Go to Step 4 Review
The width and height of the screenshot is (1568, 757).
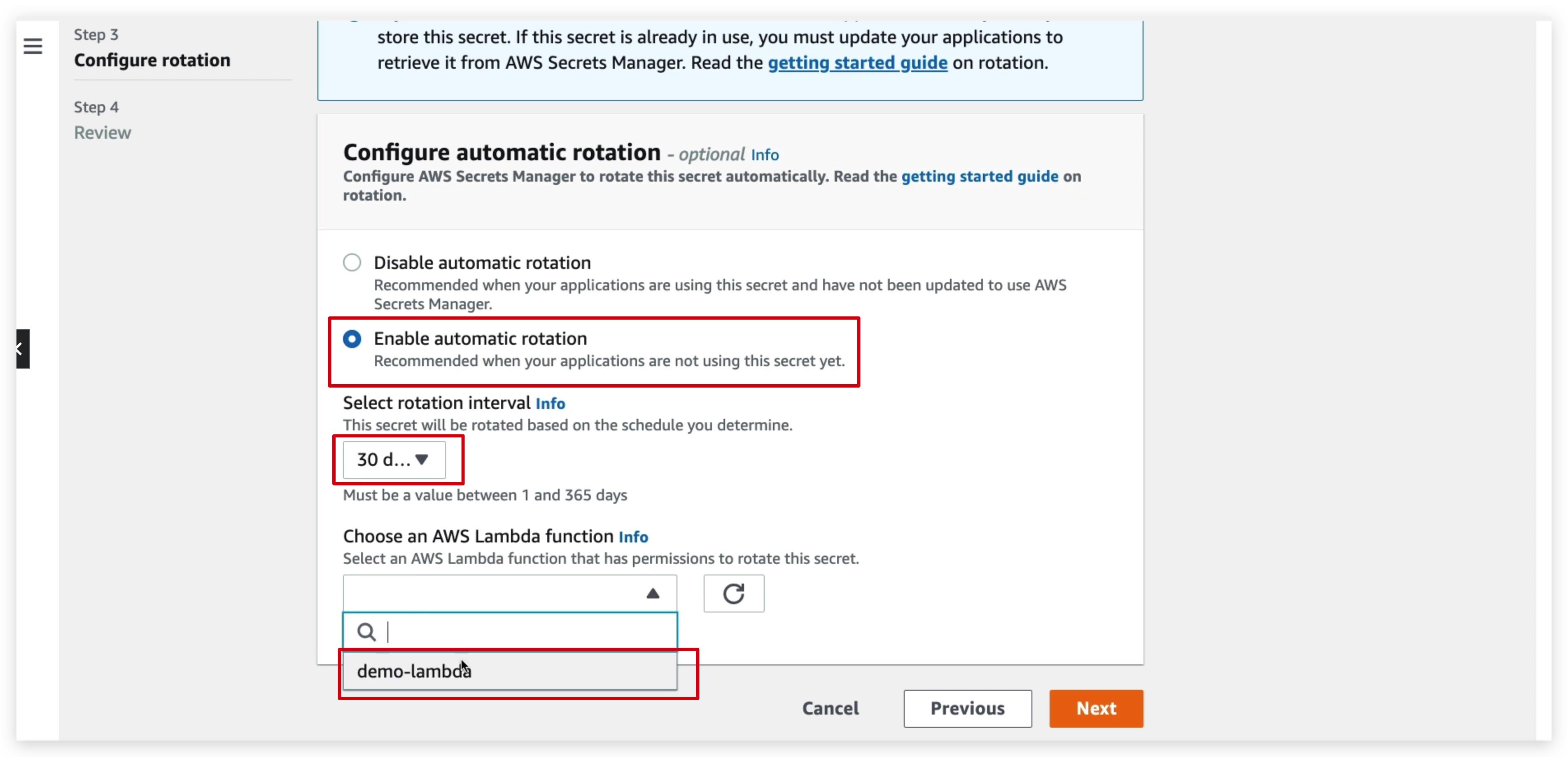(102, 132)
